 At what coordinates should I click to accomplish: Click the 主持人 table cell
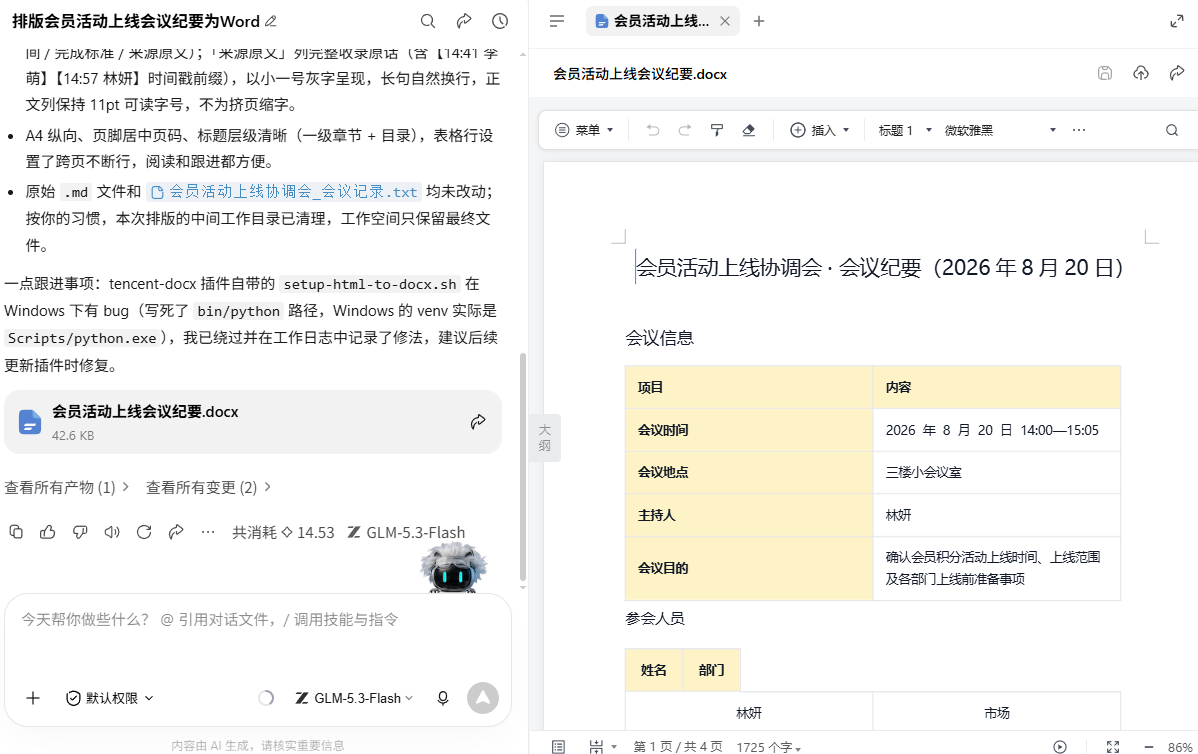(x=749, y=515)
